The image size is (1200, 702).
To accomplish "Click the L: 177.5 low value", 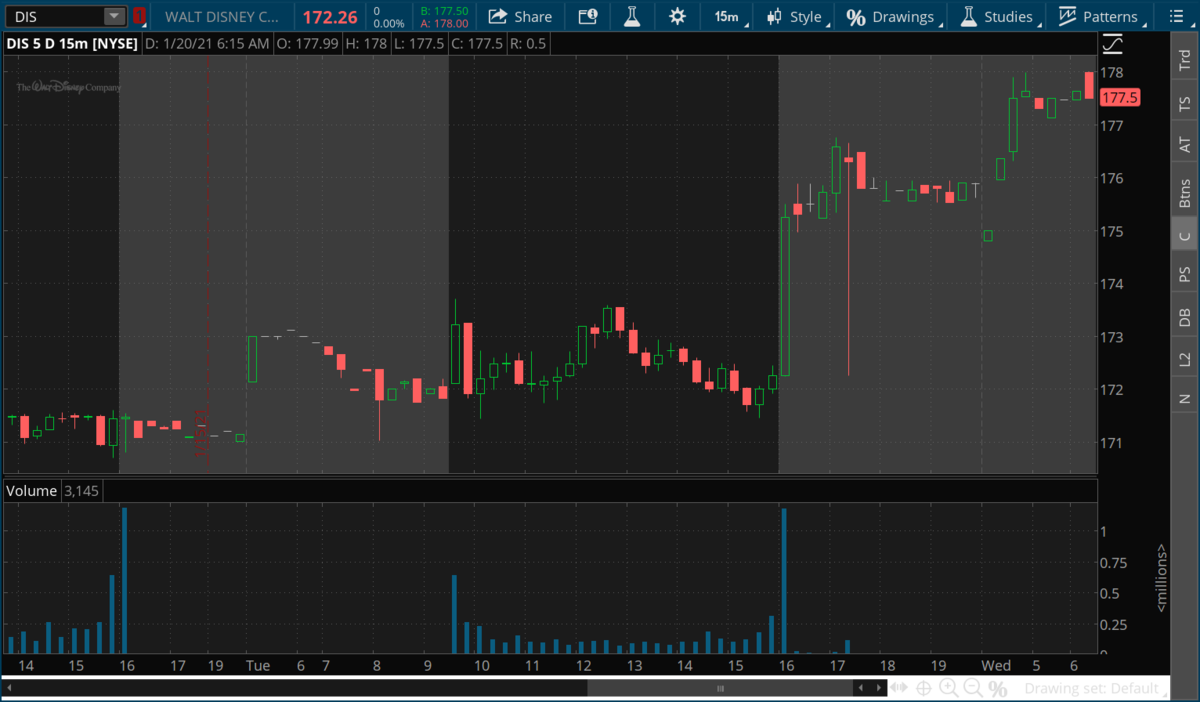I will [x=420, y=44].
